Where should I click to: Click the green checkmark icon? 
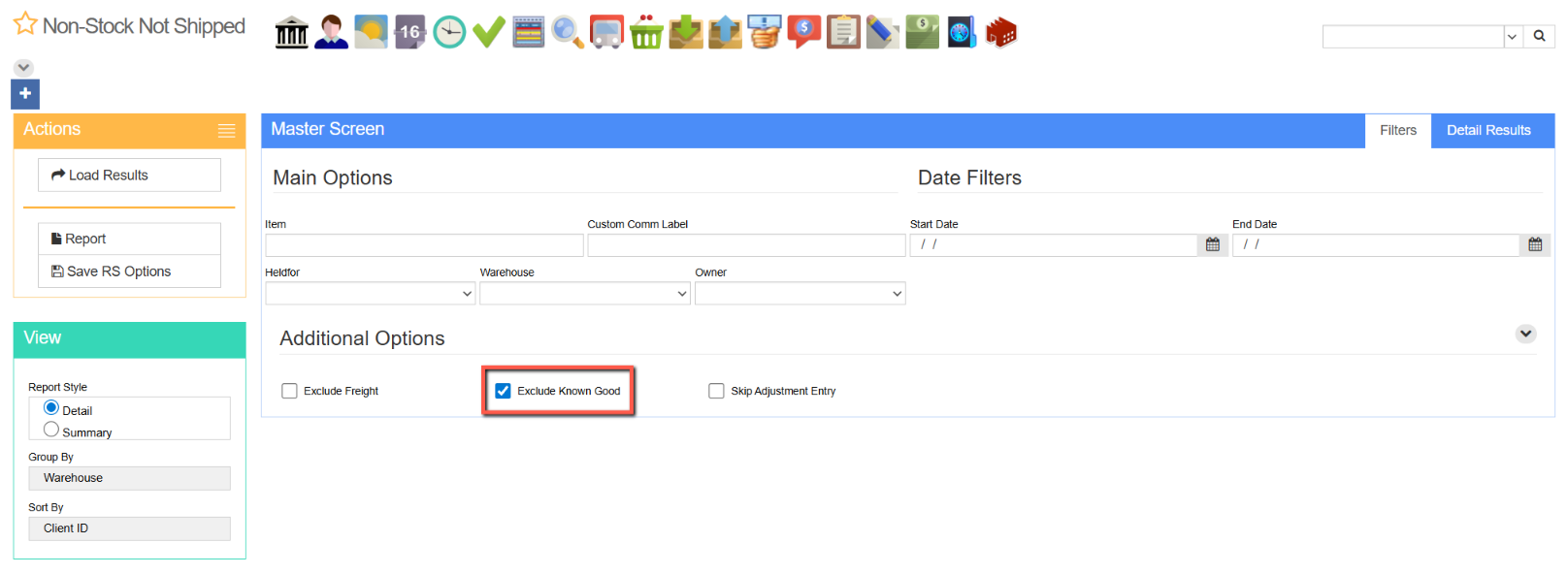point(488,32)
